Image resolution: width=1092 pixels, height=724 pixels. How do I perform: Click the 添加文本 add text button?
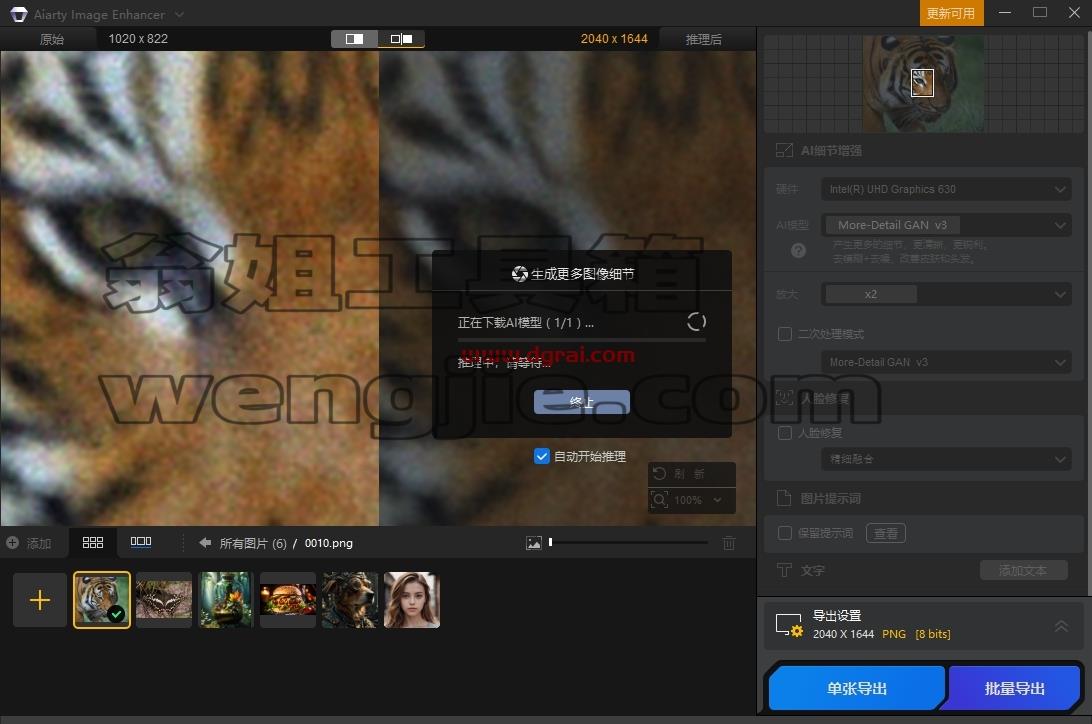tap(1023, 570)
